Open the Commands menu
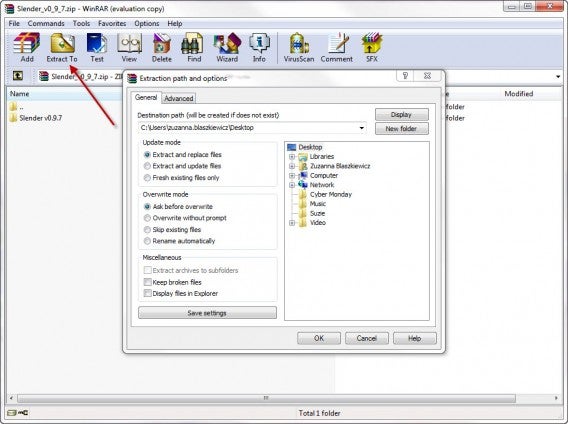 click(x=46, y=24)
